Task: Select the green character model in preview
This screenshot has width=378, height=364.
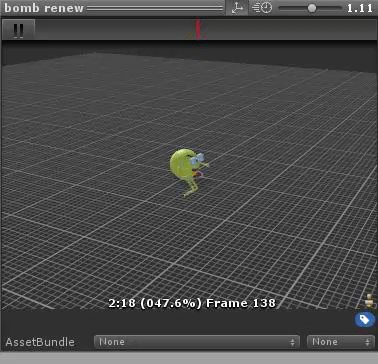Action: point(188,172)
